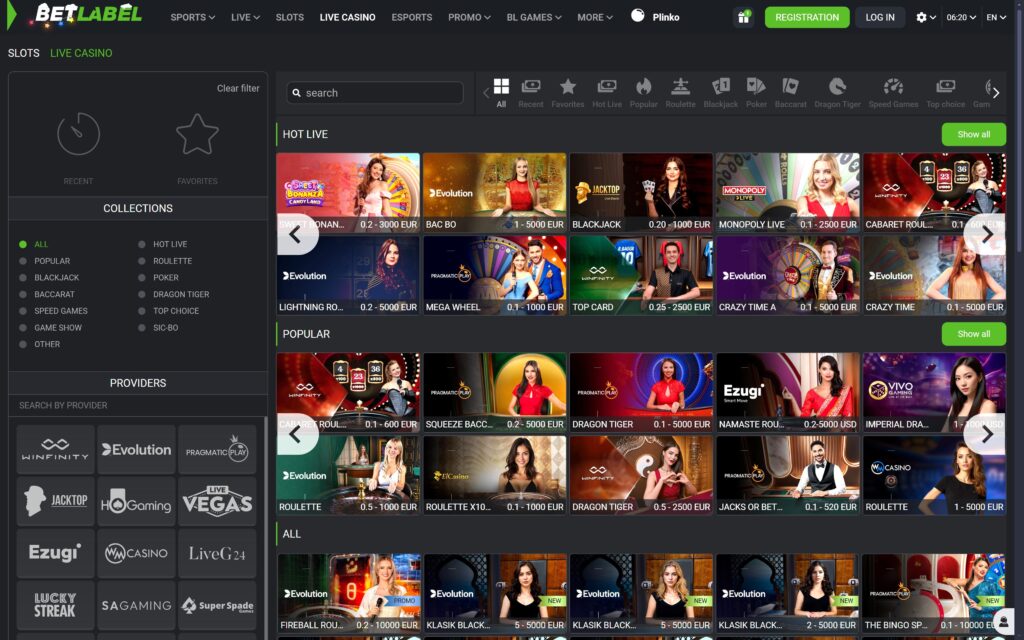Go to the Esports menu item

tap(411, 17)
